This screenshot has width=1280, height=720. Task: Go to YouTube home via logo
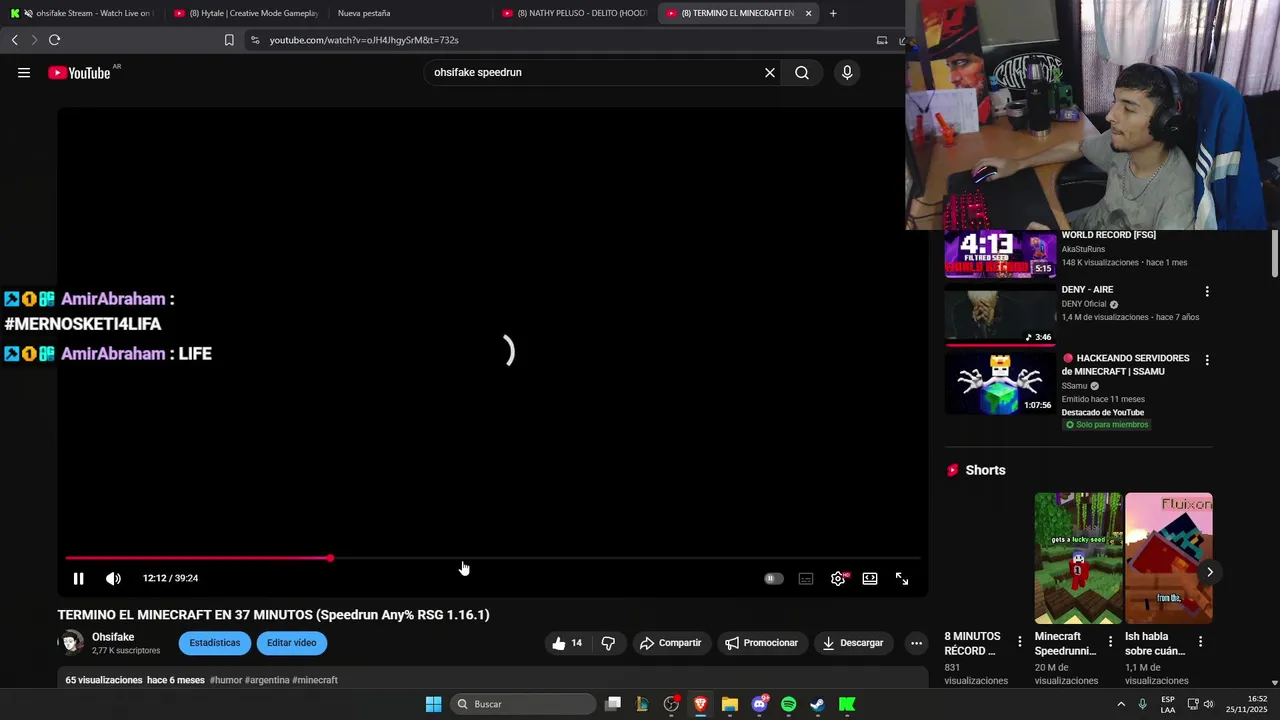[80, 72]
